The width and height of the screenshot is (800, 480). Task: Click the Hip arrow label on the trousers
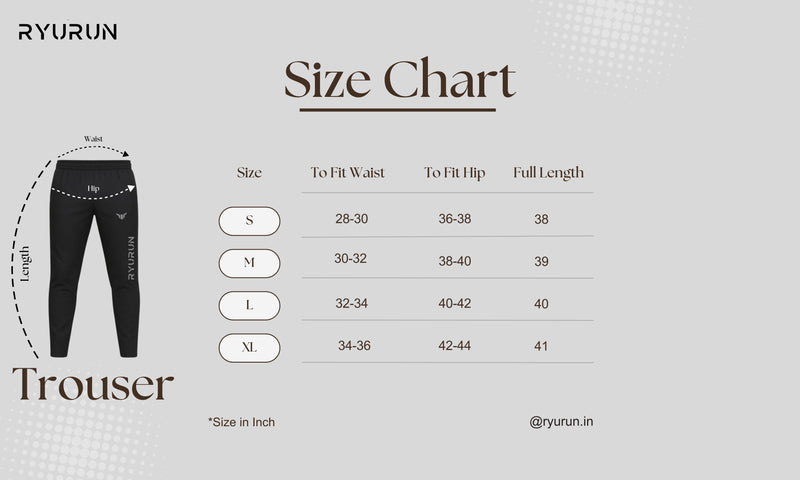point(93,187)
